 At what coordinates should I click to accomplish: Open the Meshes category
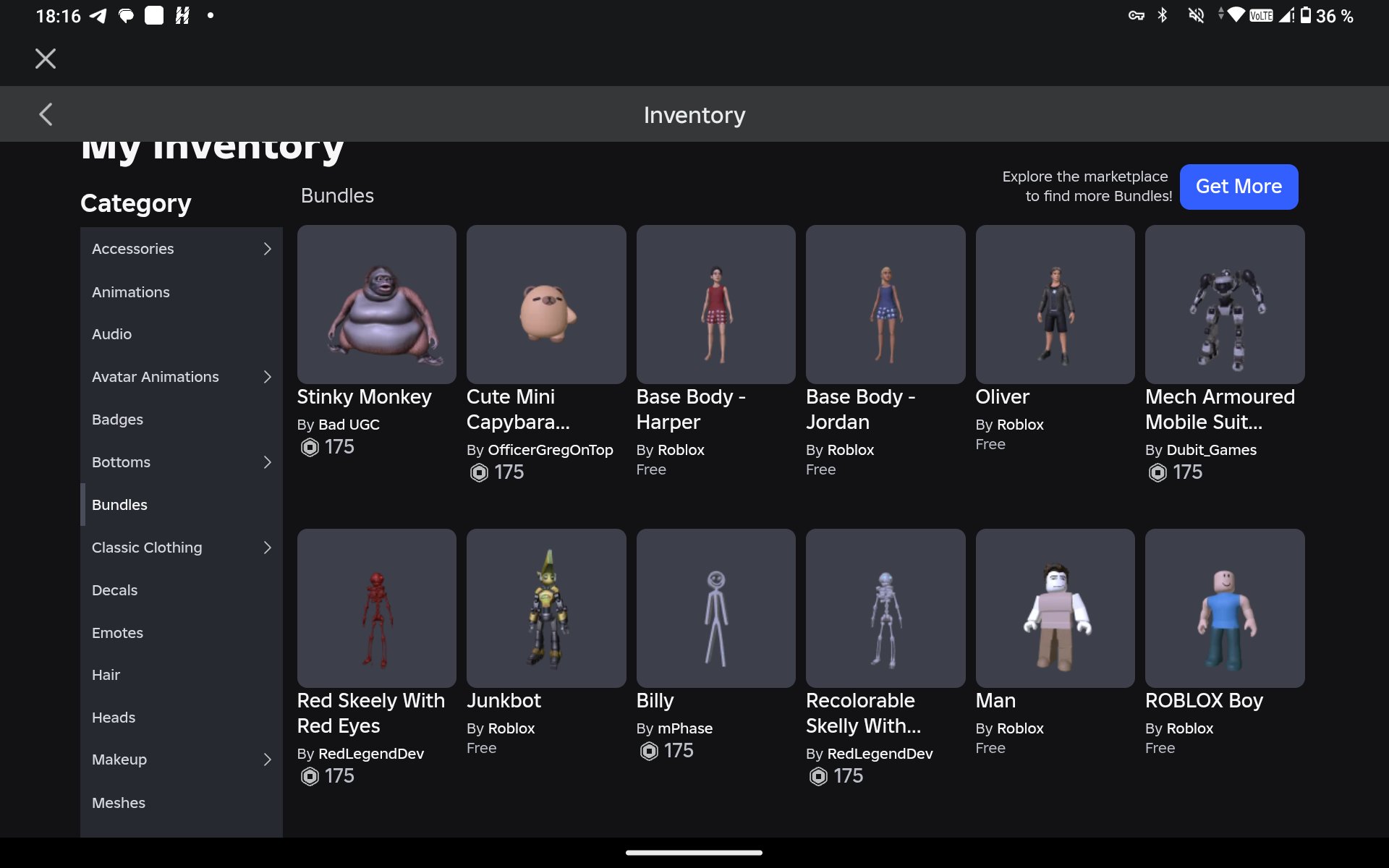181,803
